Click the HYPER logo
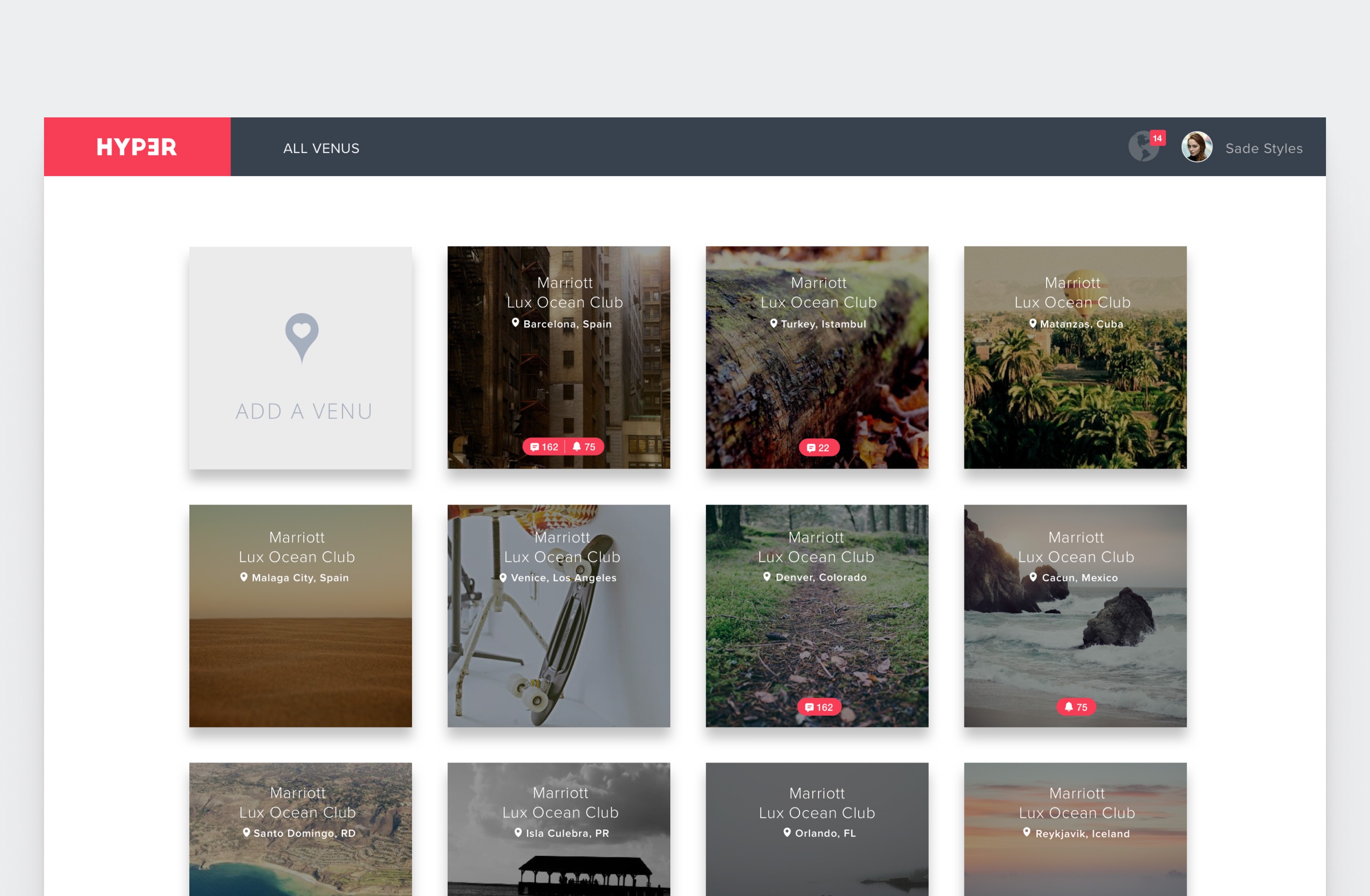This screenshot has width=1370, height=896. click(137, 147)
